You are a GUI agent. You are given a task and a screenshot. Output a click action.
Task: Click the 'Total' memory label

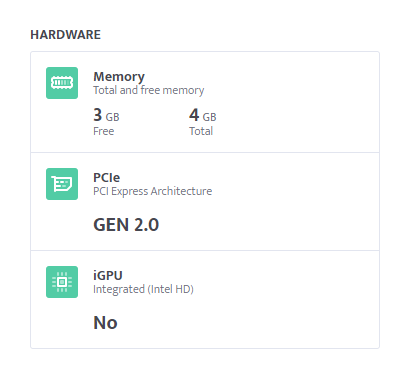pyautogui.click(x=201, y=131)
